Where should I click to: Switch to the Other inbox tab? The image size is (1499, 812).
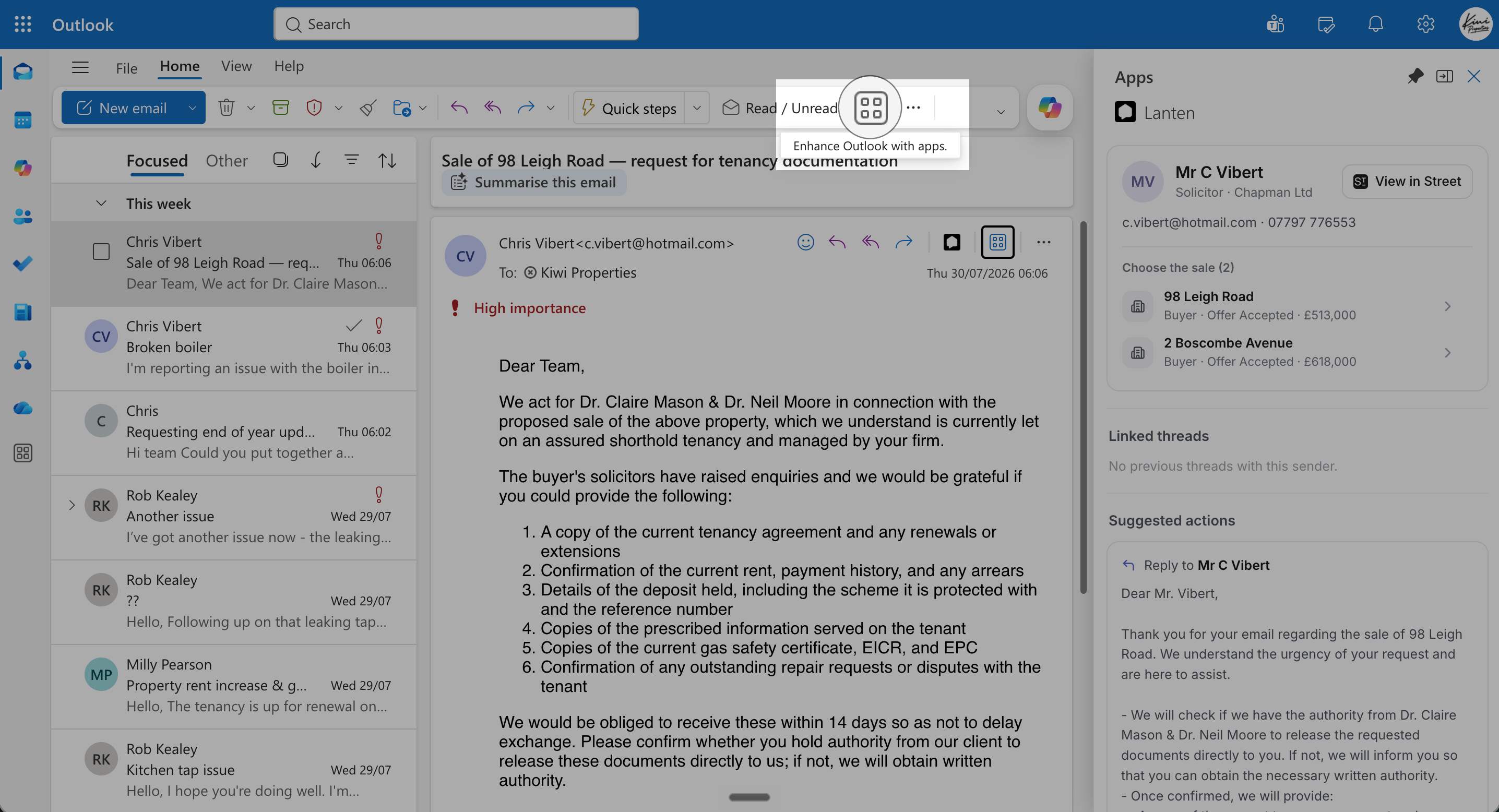click(227, 161)
